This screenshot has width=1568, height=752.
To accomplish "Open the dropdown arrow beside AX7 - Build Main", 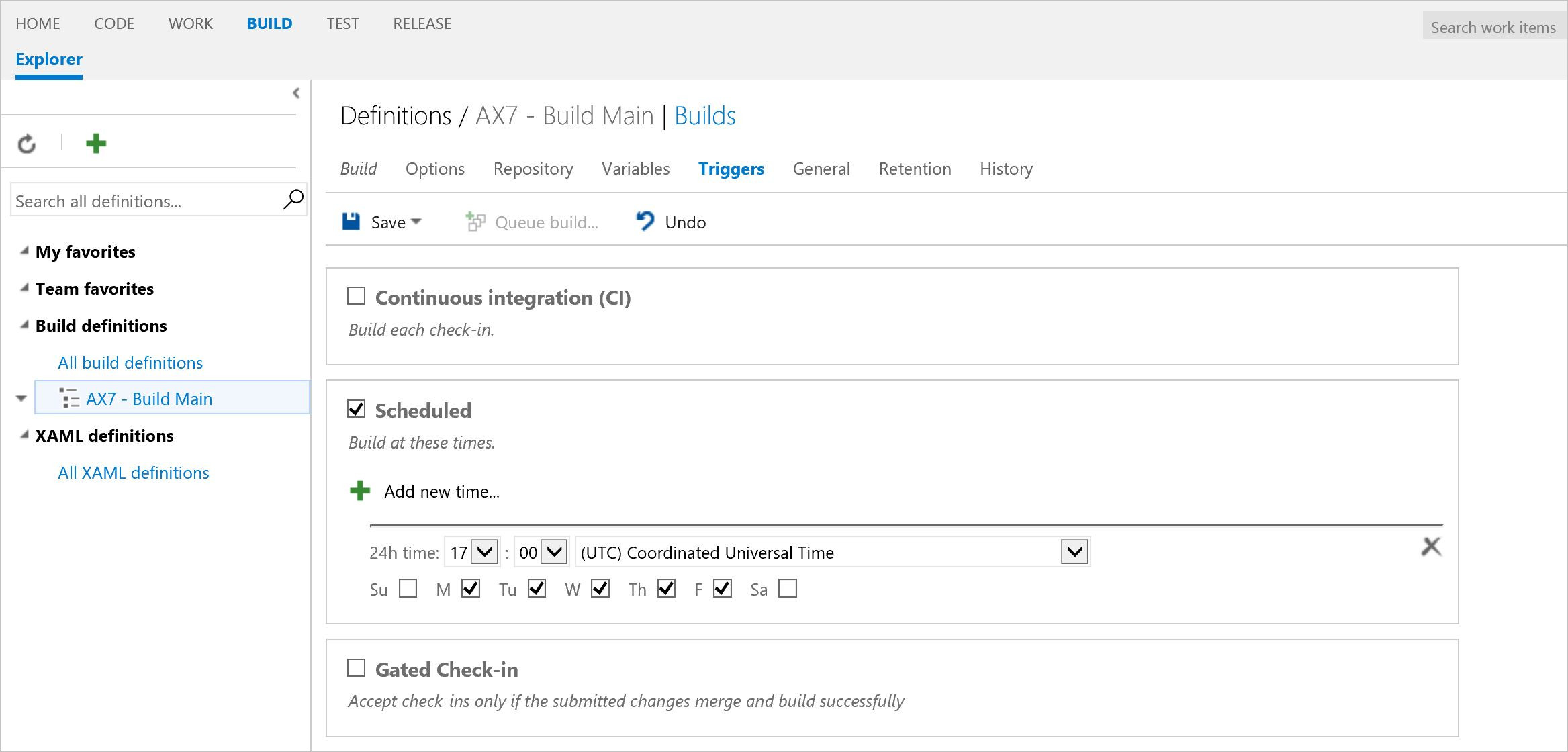I will [x=21, y=398].
